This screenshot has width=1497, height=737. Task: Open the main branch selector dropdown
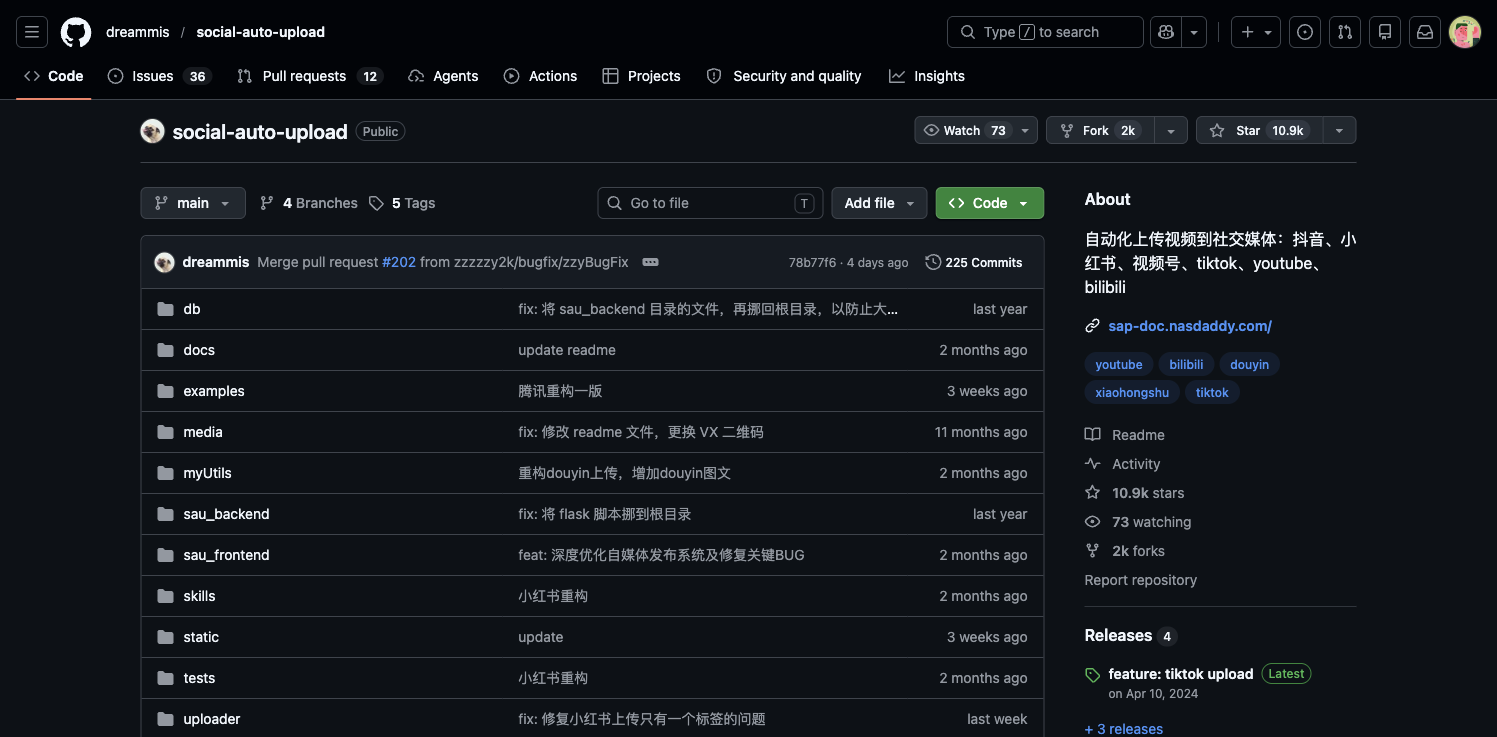tap(193, 203)
